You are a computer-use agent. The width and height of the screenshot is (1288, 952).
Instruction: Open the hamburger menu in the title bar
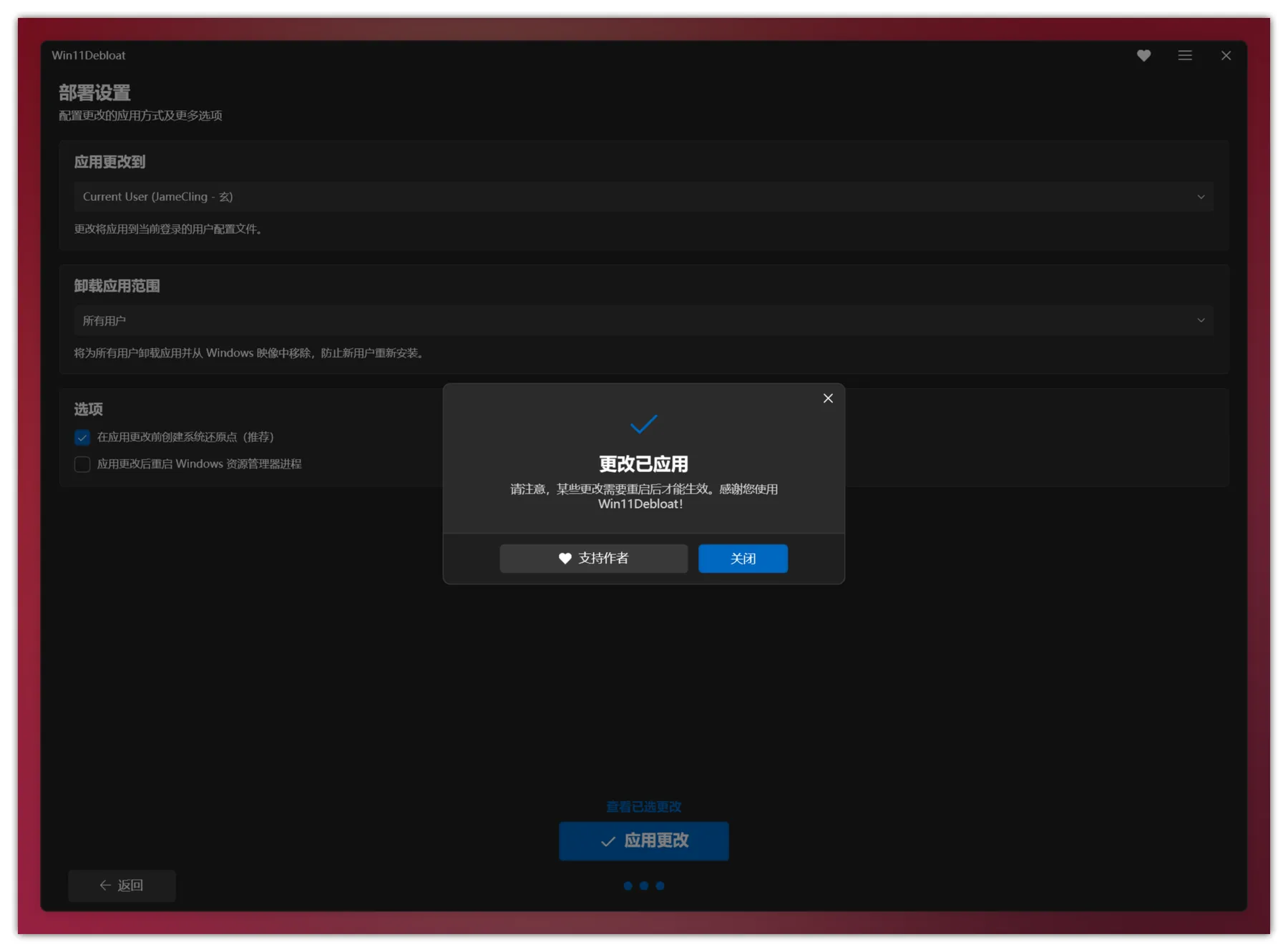pos(1185,56)
